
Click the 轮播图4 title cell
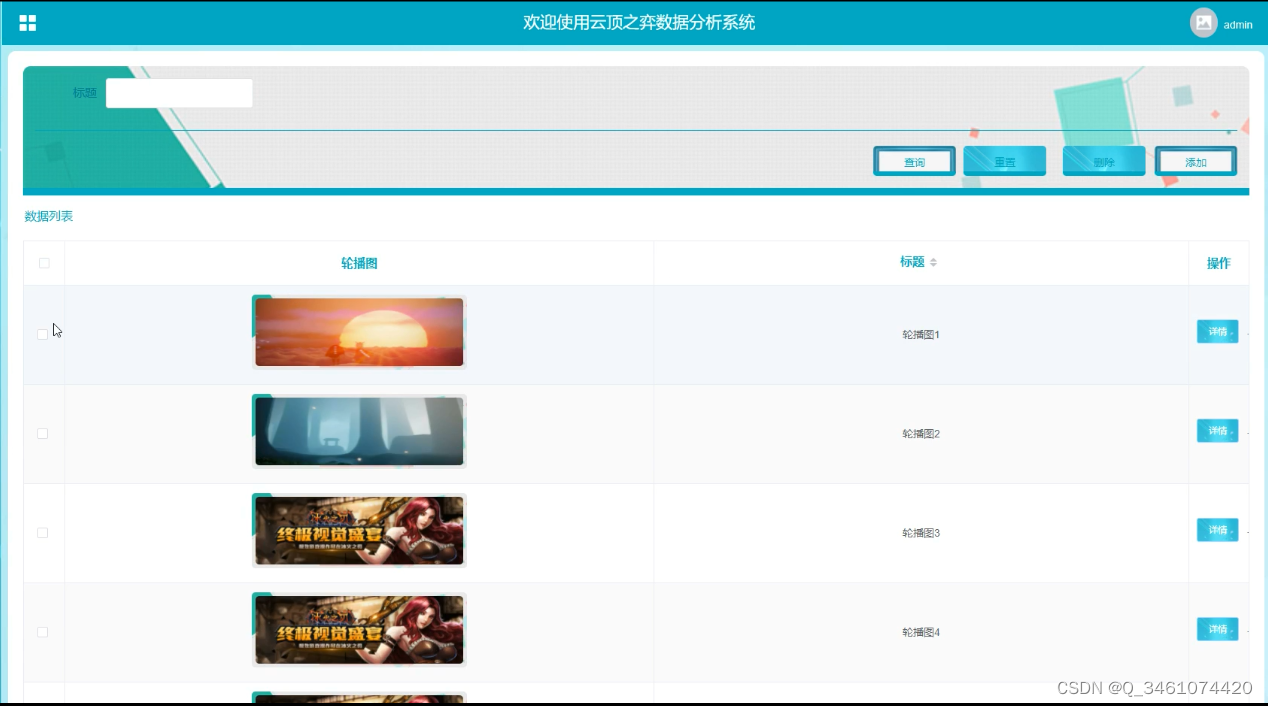click(x=921, y=632)
